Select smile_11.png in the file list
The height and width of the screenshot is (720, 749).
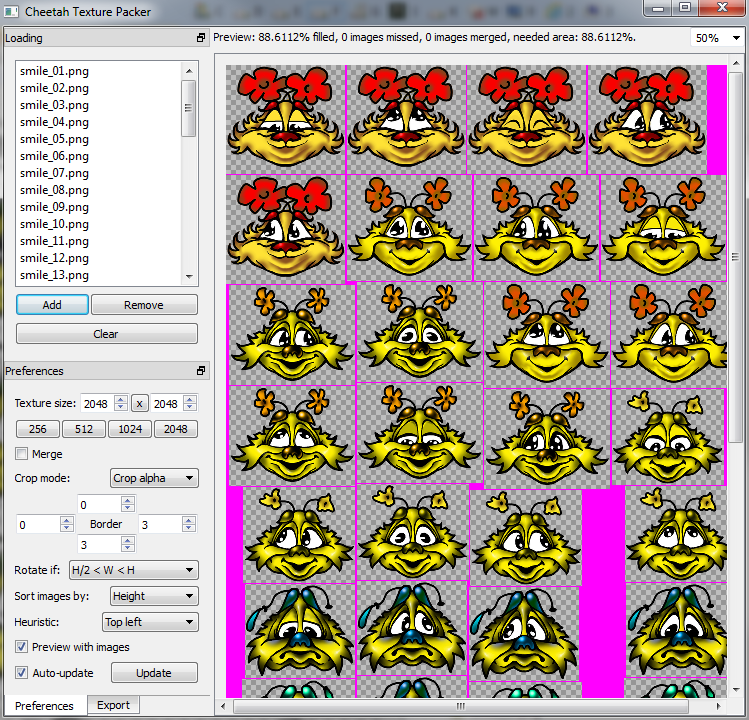(54, 241)
